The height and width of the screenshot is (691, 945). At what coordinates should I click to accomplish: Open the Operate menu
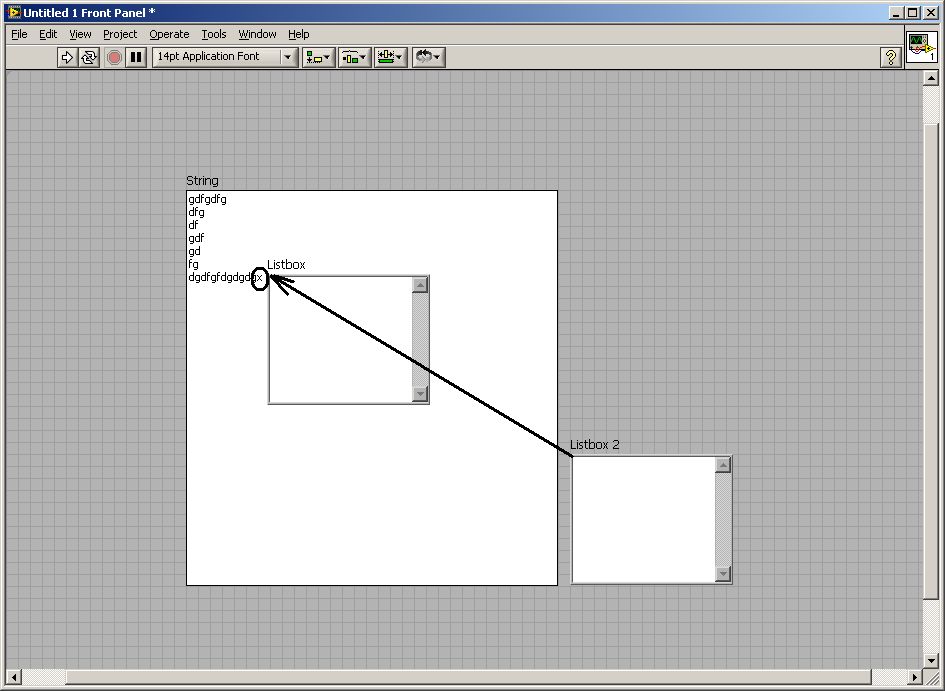coord(169,34)
